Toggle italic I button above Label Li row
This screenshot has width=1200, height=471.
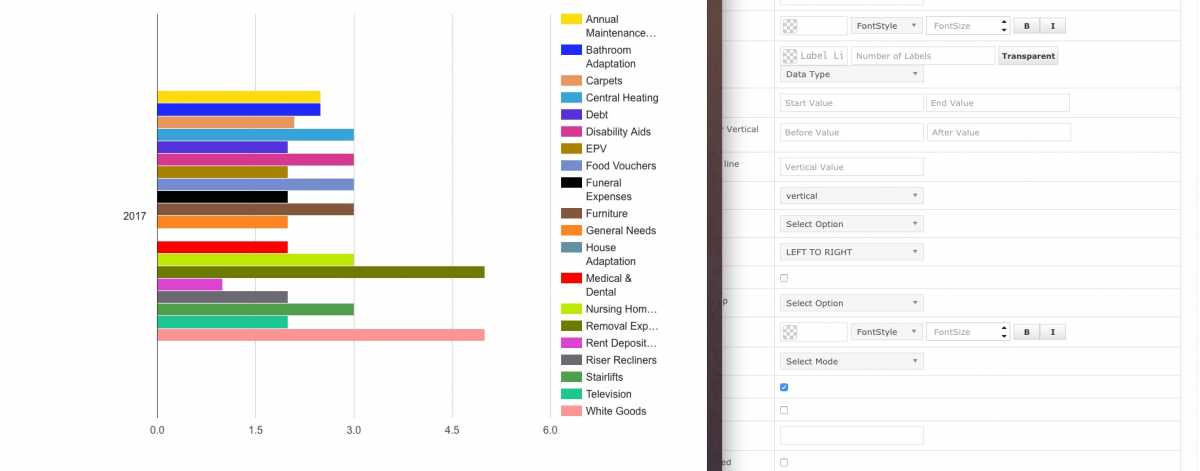(x=1053, y=25)
